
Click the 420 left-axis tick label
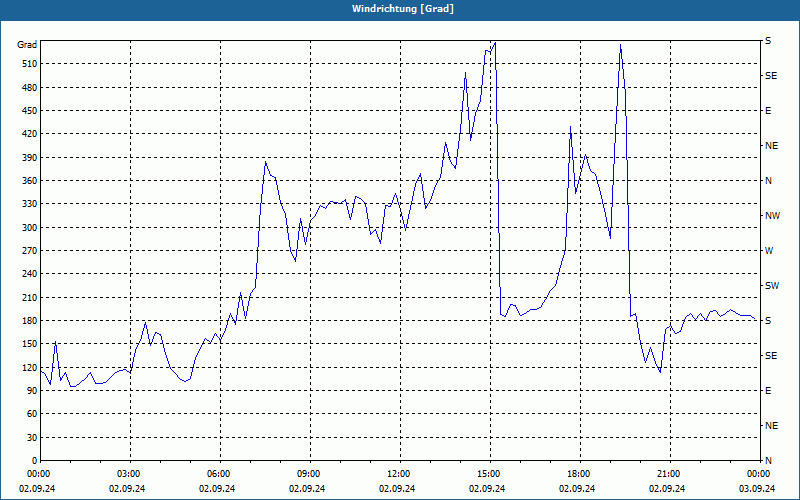coord(30,134)
